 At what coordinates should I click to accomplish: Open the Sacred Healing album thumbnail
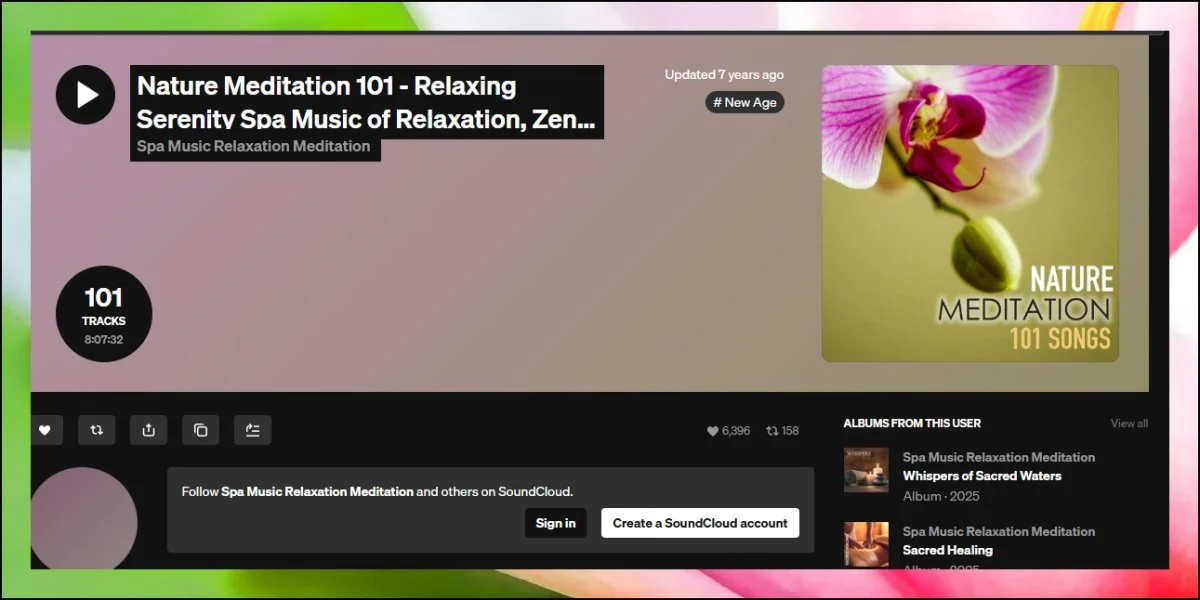[x=866, y=544]
